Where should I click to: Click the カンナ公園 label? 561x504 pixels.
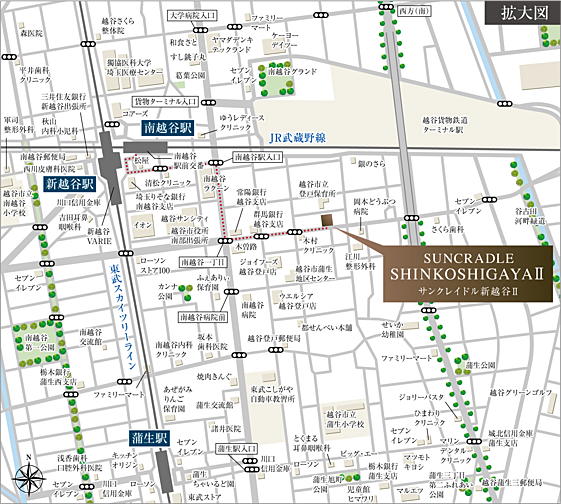pos(168,292)
